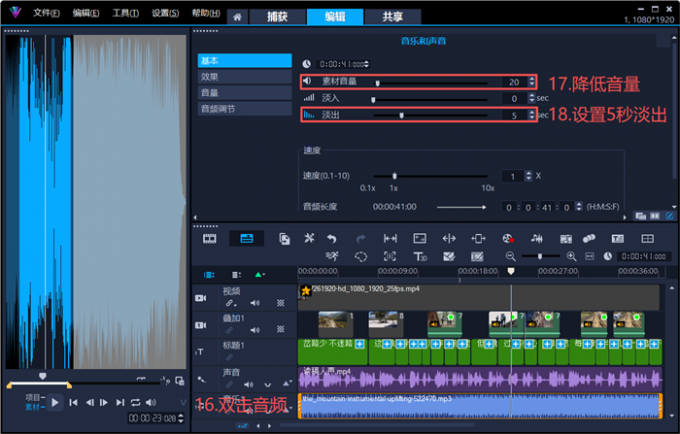Switch to storyboard view

click(209, 238)
